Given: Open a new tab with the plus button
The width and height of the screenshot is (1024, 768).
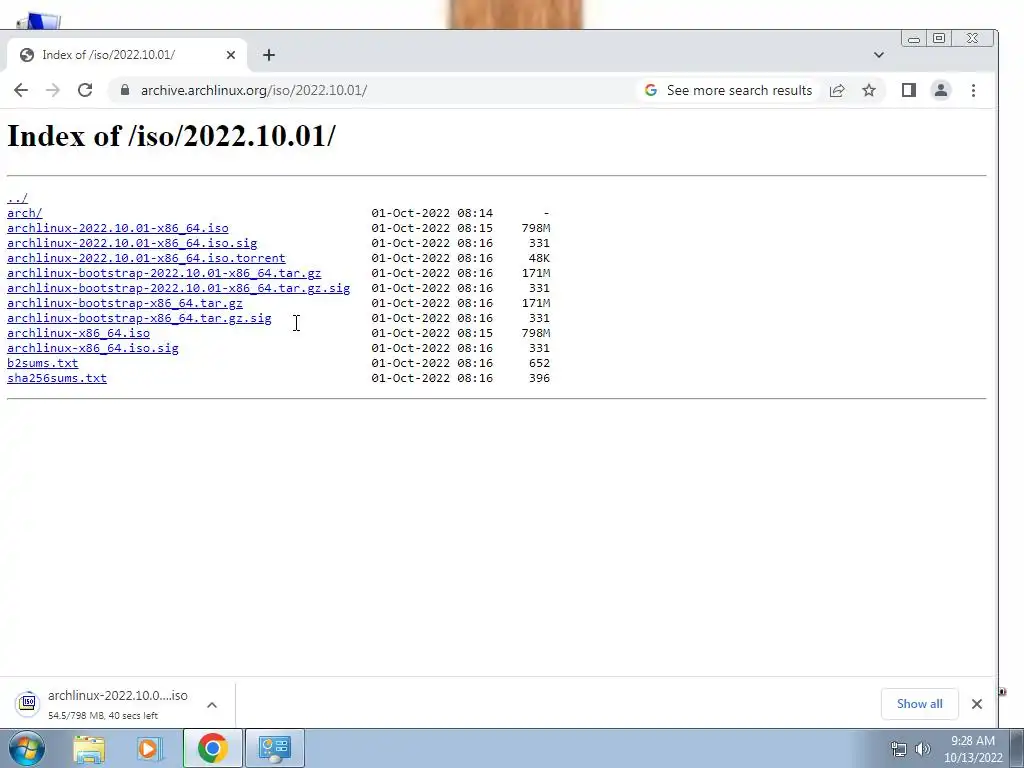Looking at the screenshot, I should 269,55.
